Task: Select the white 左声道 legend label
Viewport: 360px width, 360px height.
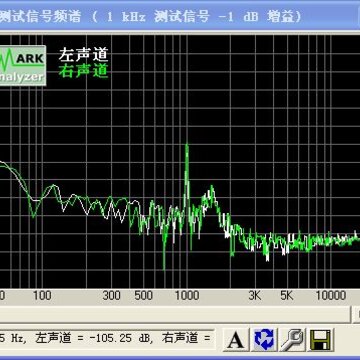Action: coord(84,55)
